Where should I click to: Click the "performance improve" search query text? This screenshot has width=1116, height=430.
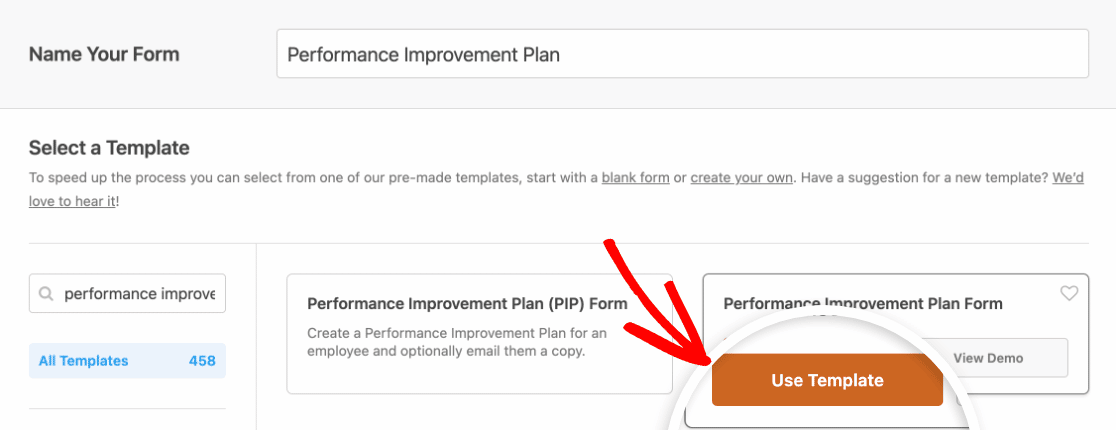pyautogui.click(x=140, y=294)
